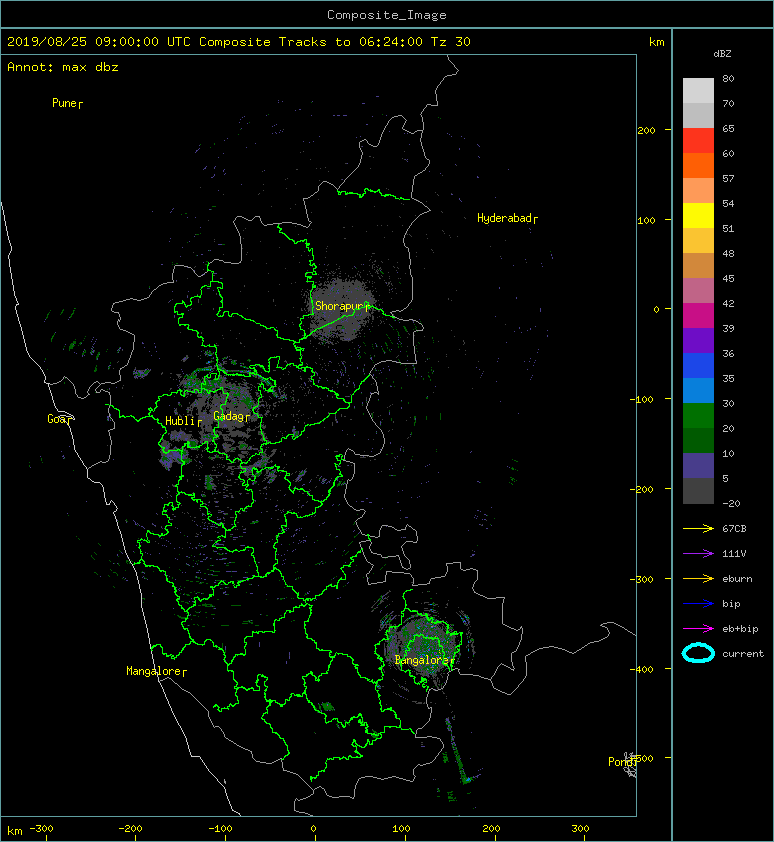Click the cyan 'current' ellipse icon
The width and height of the screenshot is (774, 842).
pyautogui.click(x=698, y=653)
